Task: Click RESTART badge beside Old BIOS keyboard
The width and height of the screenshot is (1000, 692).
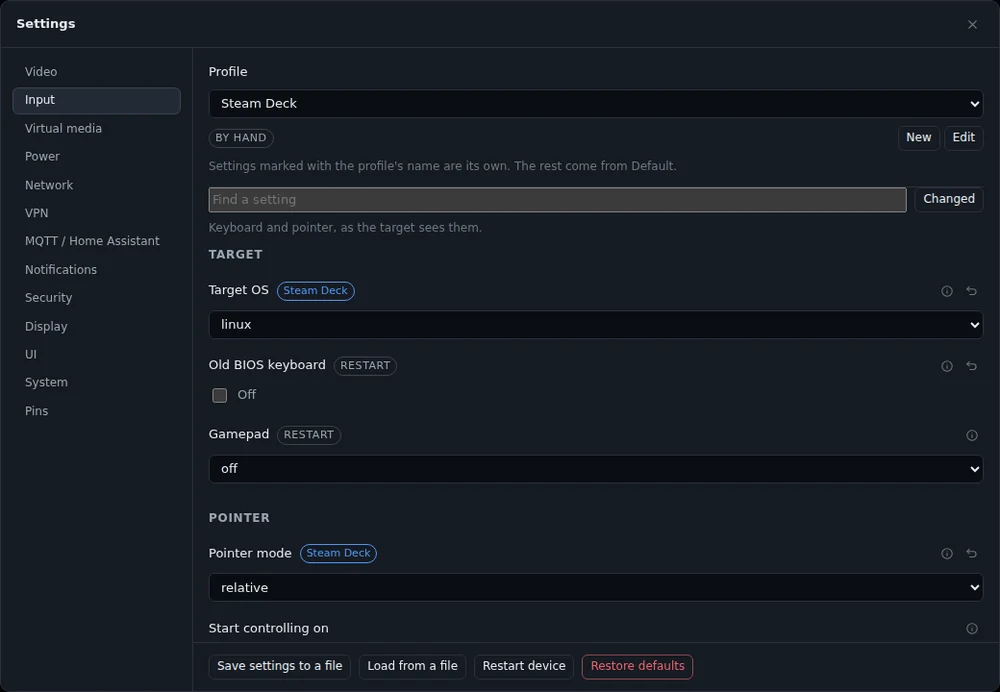Action: pyautogui.click(x=365, y=366)
